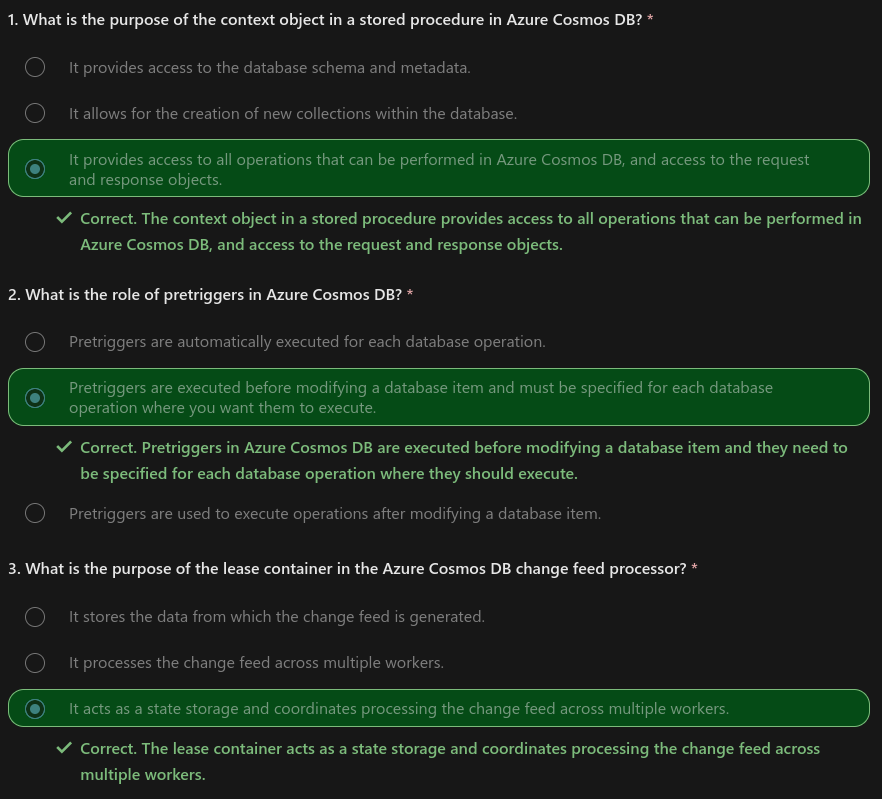Select 'Pretriggers are automatically executed' radio button
Screen dimensions: 882x799
coord(35,342)
